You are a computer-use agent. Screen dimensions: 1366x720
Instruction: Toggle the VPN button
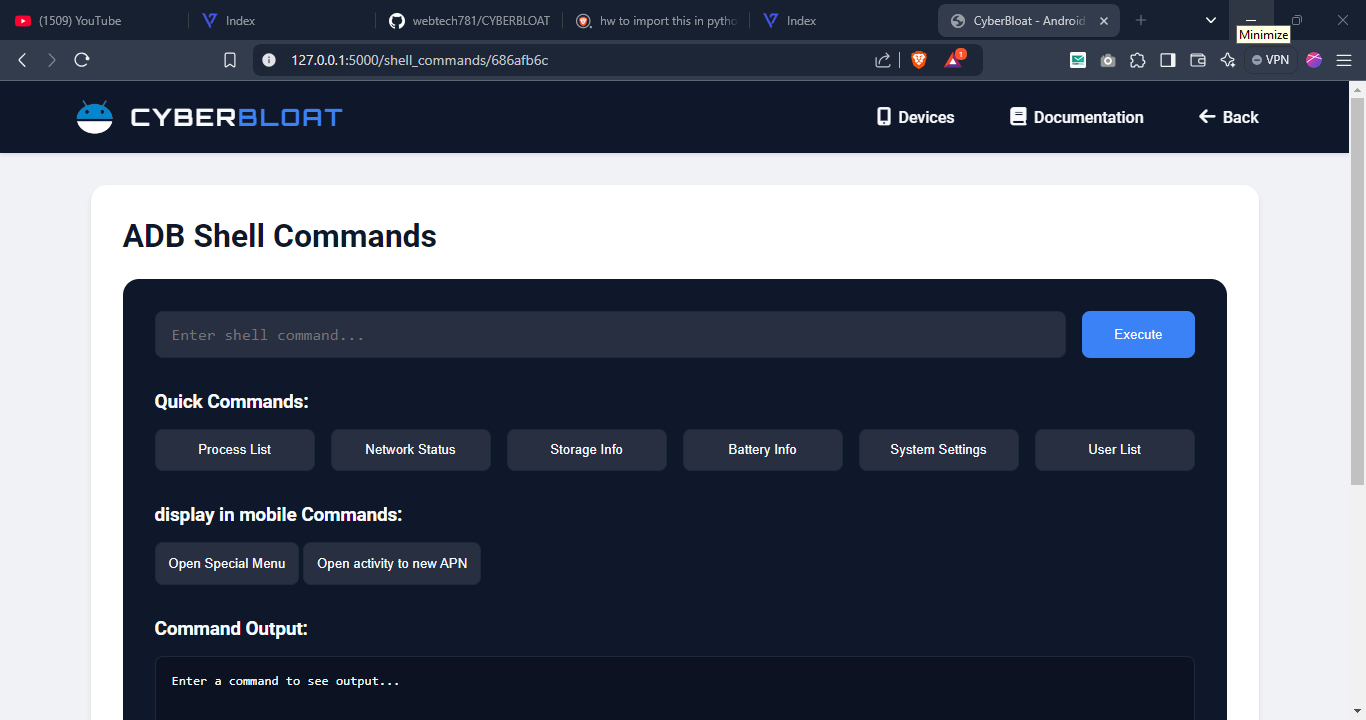tap(1270, 60)
